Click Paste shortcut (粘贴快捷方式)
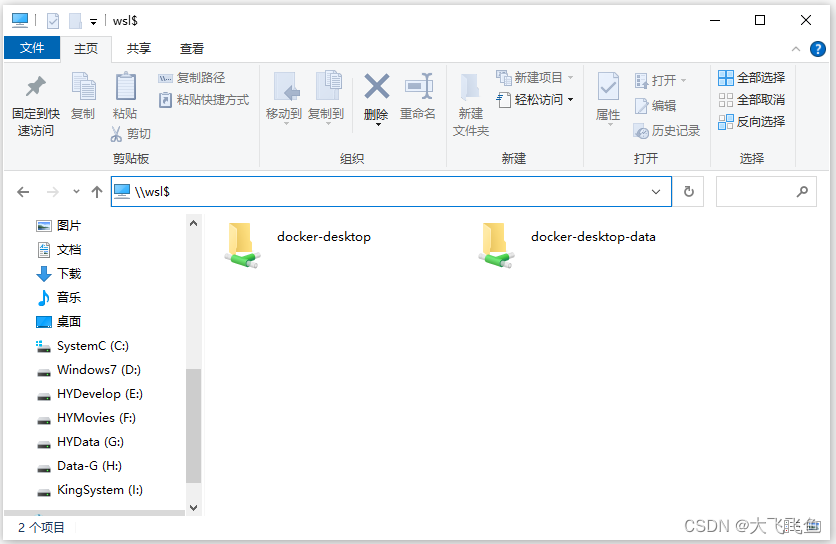Image resolution: width=836 pixels, height=544 pixels. click(x=204, y=100)
